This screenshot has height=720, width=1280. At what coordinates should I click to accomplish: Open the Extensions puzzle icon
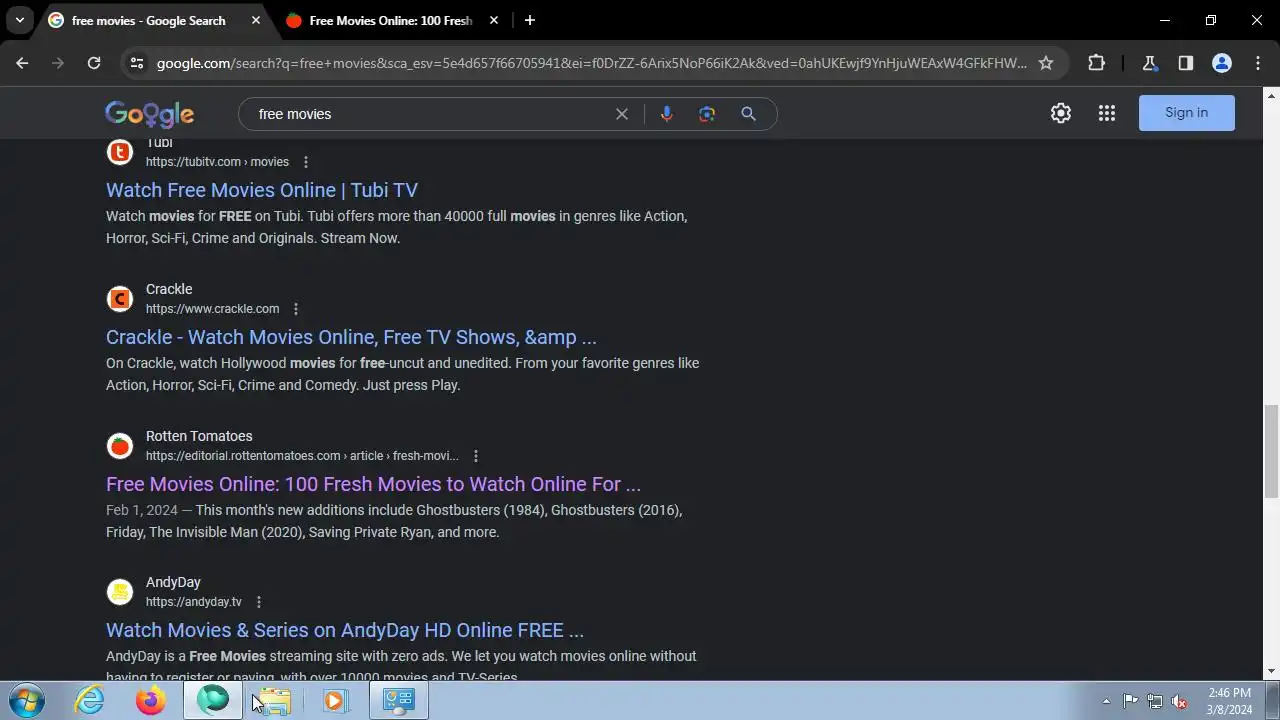(x=1096, y=63)
